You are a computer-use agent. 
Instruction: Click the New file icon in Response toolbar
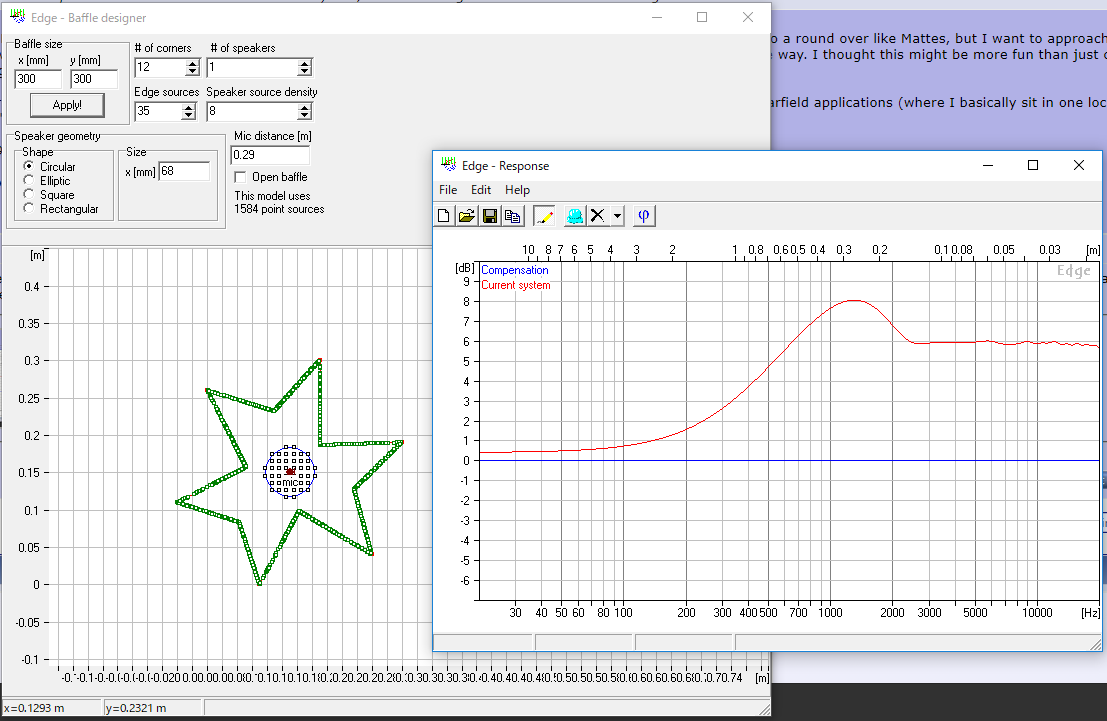[x=443, y=216]
